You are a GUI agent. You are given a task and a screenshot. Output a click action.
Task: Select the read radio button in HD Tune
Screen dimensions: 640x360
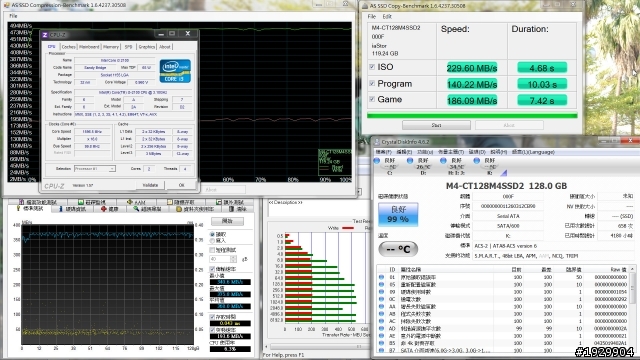point(212,234)
